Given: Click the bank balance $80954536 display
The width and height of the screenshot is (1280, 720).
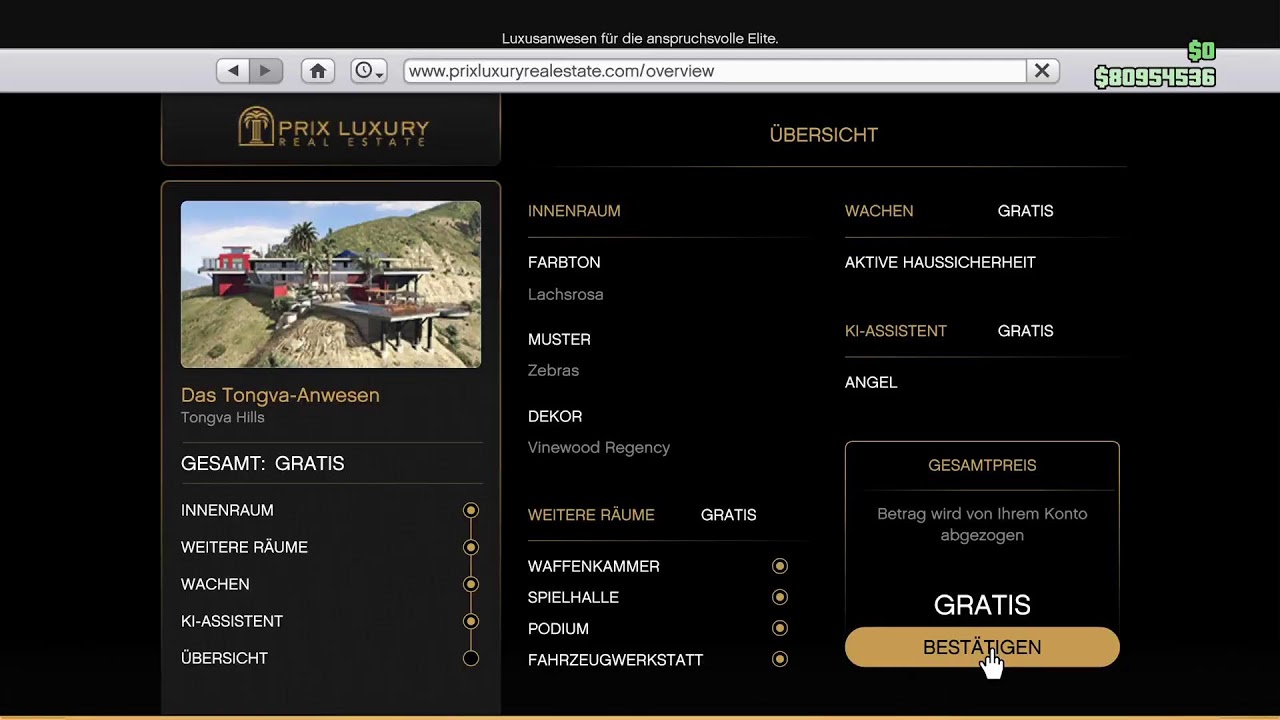Looking at the screenshot, I should point(1155,77).
